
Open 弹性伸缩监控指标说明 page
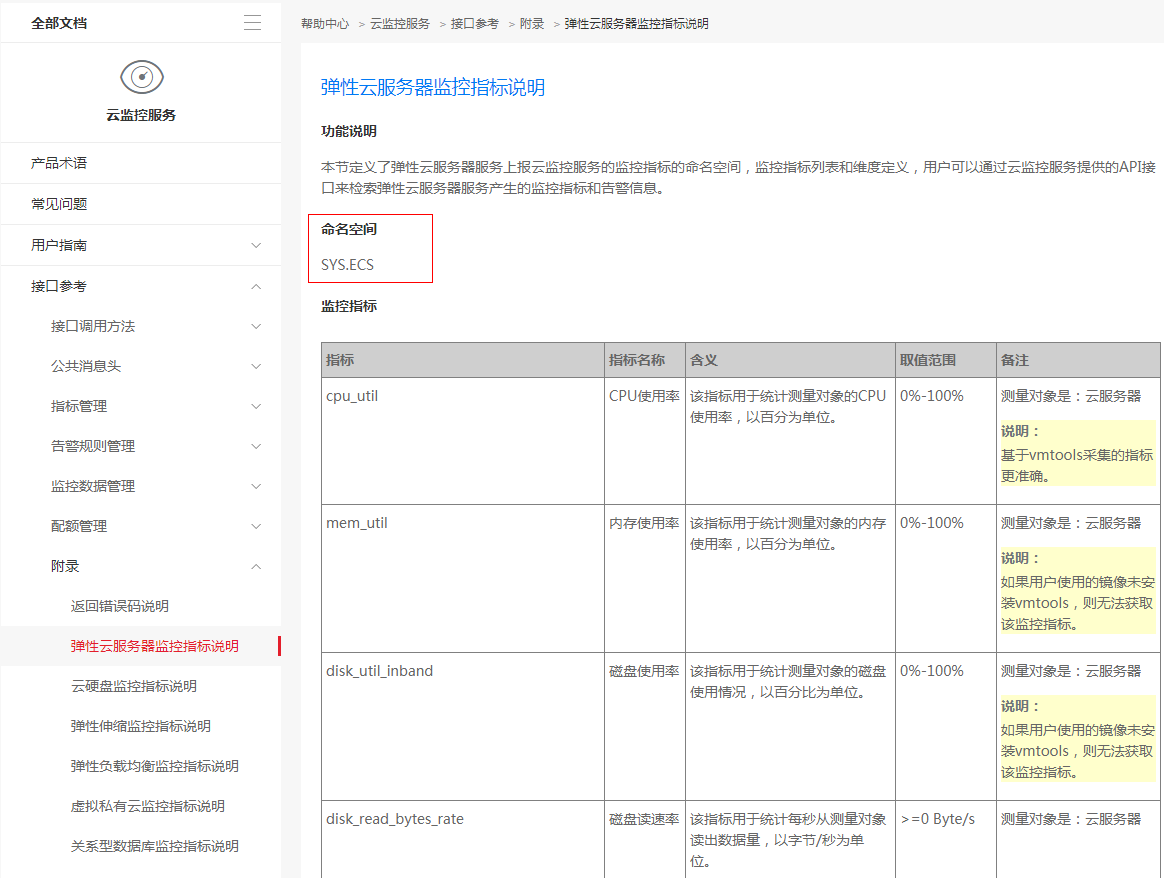pos(141,727)
